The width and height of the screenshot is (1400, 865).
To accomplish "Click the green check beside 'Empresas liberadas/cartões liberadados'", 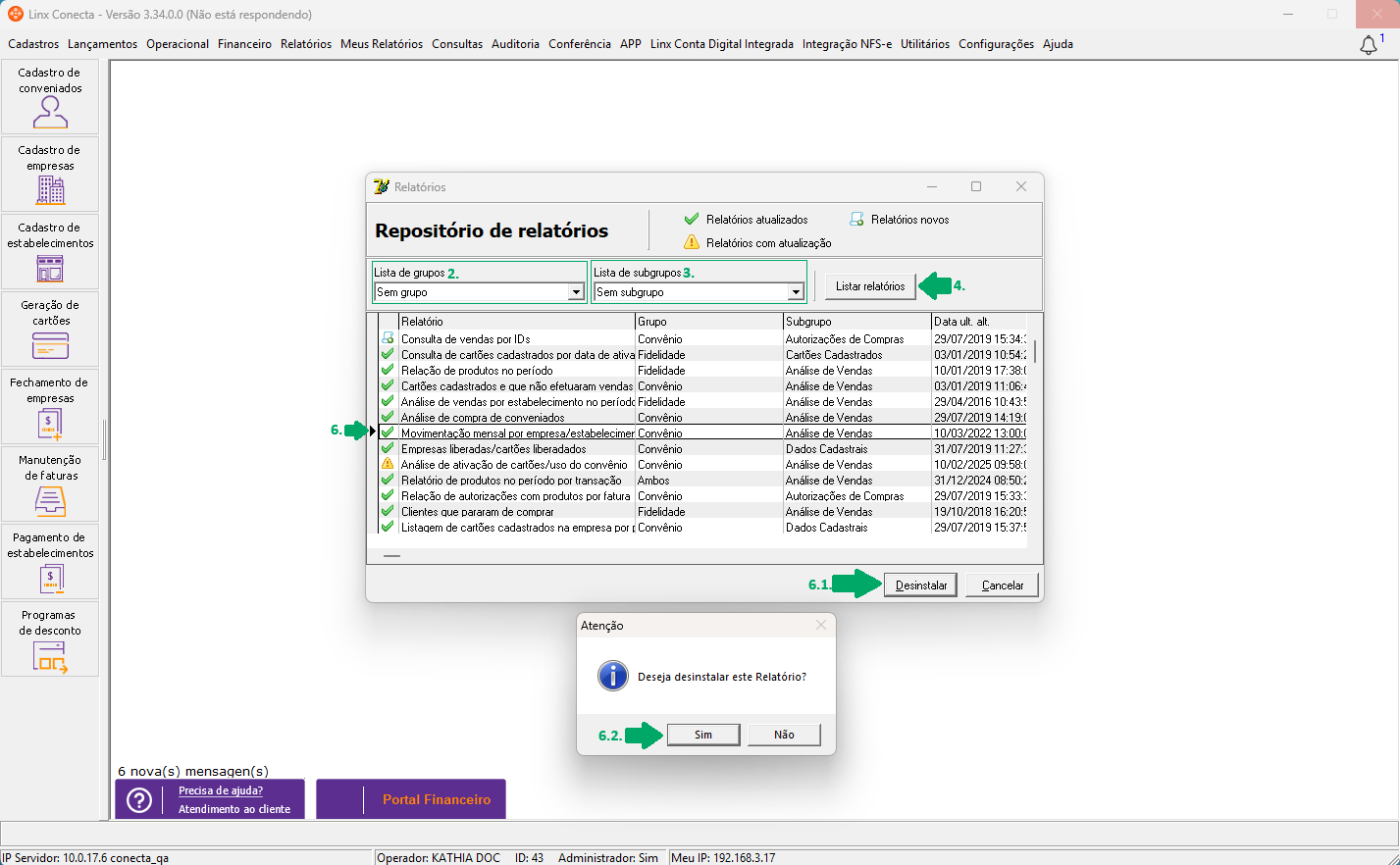I will 388,448.
